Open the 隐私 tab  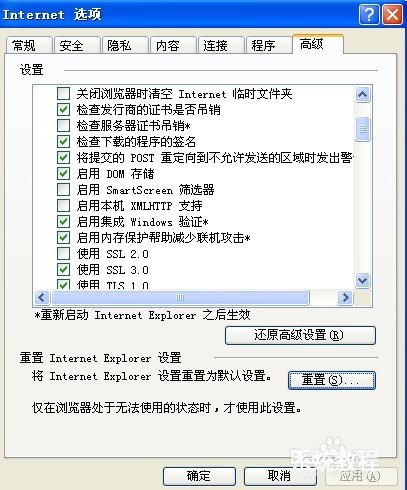tap(125, 45)
